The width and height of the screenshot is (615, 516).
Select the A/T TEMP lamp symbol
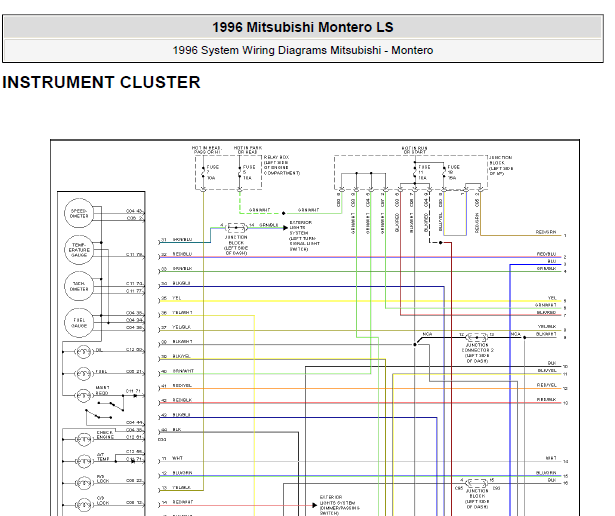[x=83, y=461]
